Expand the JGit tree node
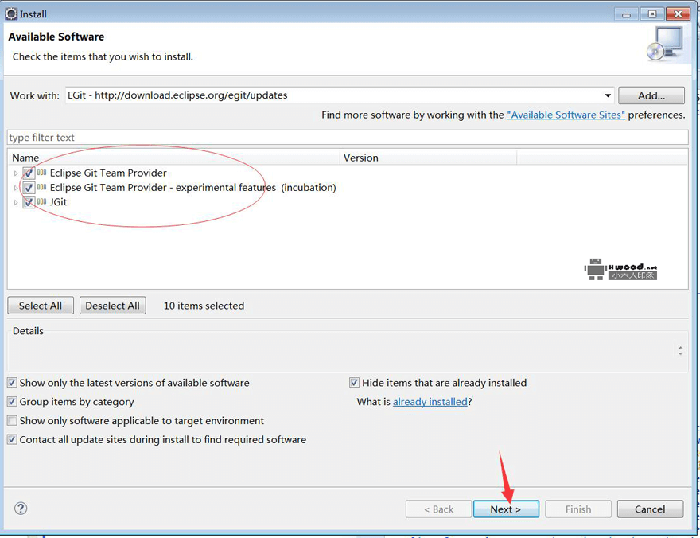The height and width of the screenshot is (538, 700). coord(16,202)
